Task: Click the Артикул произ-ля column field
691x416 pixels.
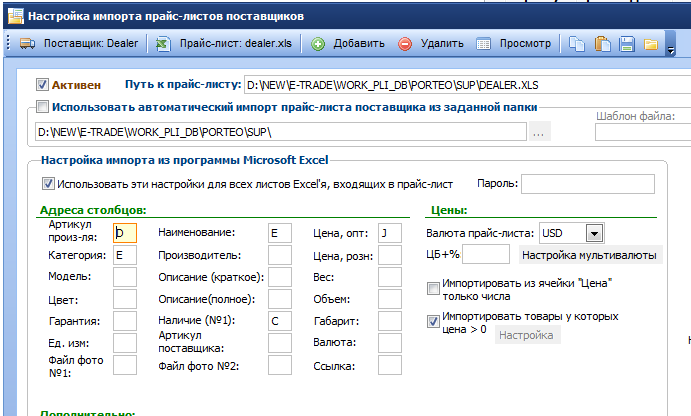Action: [x=125, y=233]
